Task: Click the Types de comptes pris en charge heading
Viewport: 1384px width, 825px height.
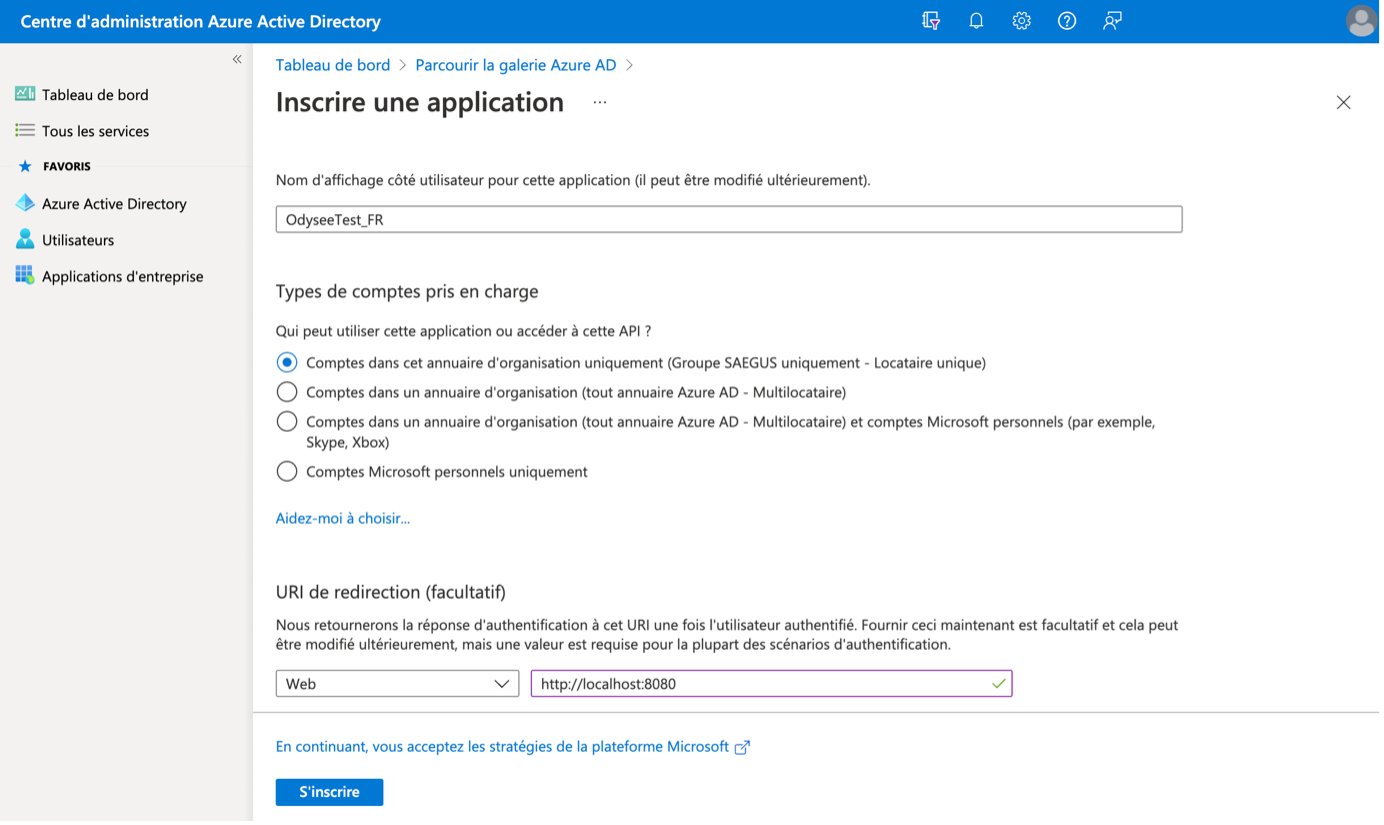Action: (409, 292)
